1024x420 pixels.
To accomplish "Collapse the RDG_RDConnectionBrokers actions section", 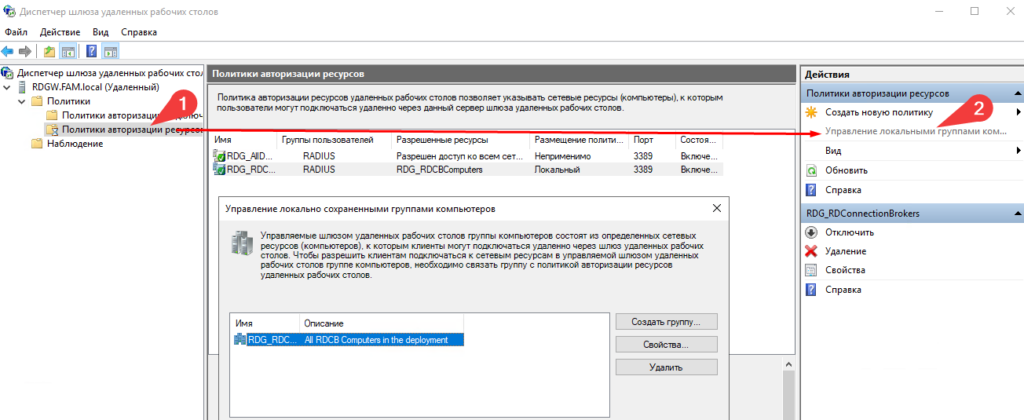I will [1015, 212].
